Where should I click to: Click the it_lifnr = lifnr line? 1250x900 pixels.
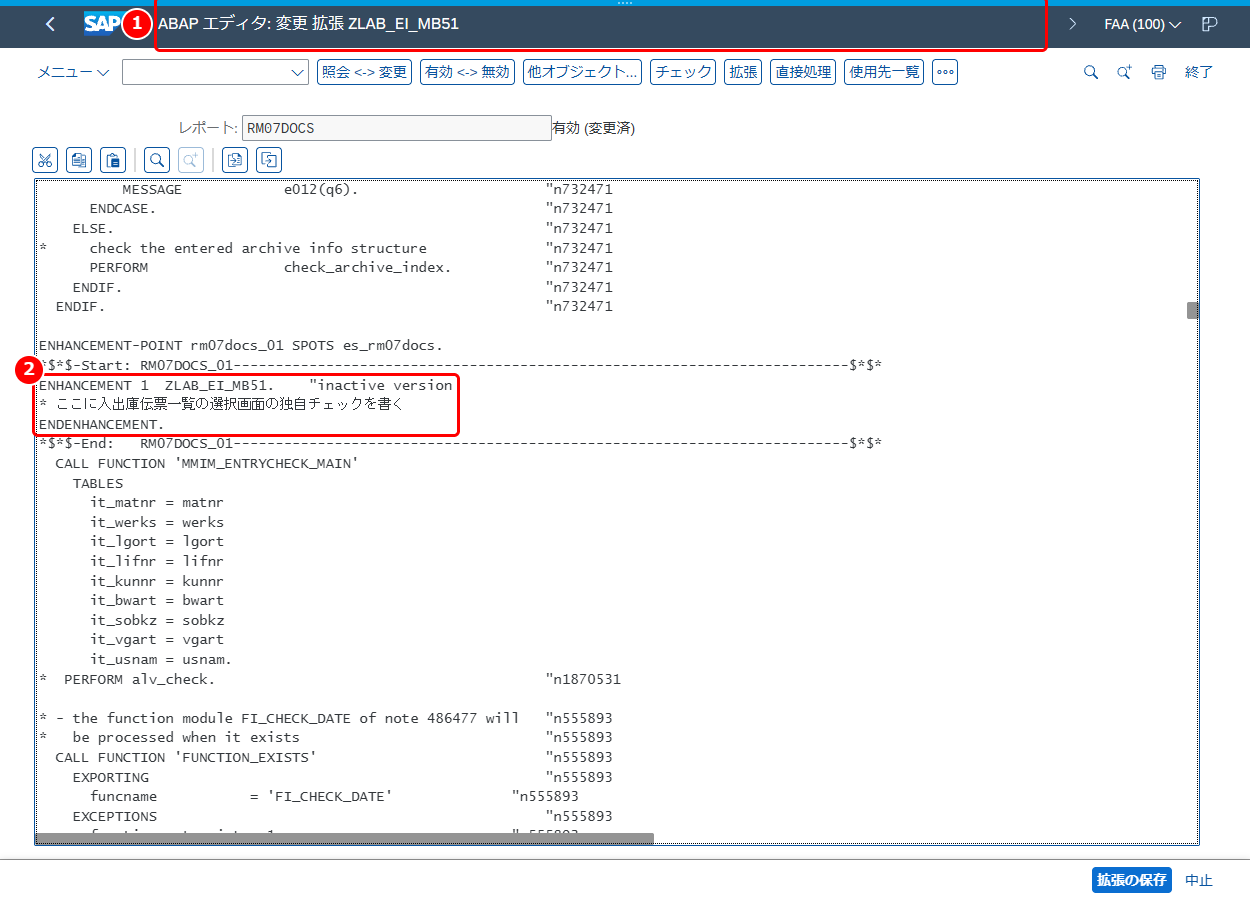click(157, 561)
